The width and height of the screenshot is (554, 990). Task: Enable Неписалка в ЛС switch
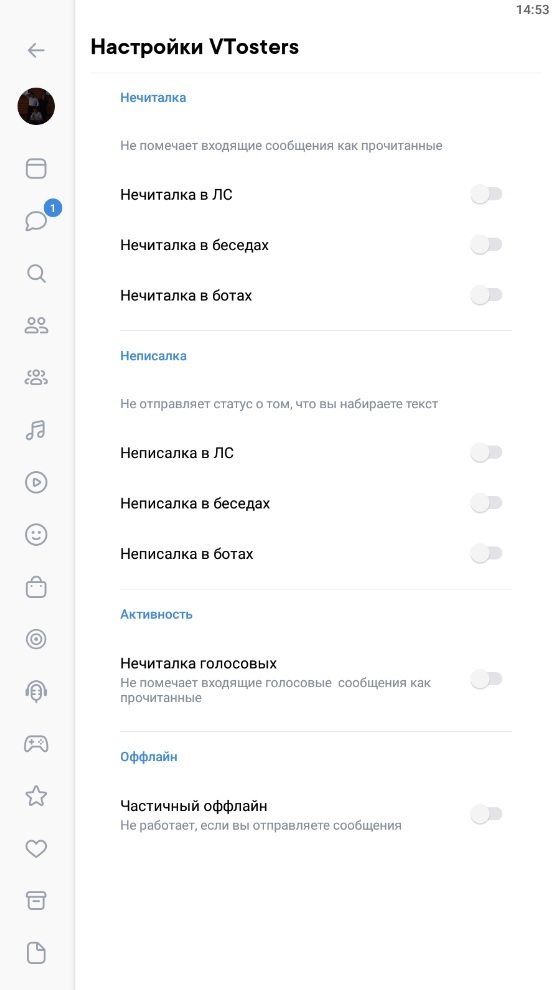tap(486, 453)
